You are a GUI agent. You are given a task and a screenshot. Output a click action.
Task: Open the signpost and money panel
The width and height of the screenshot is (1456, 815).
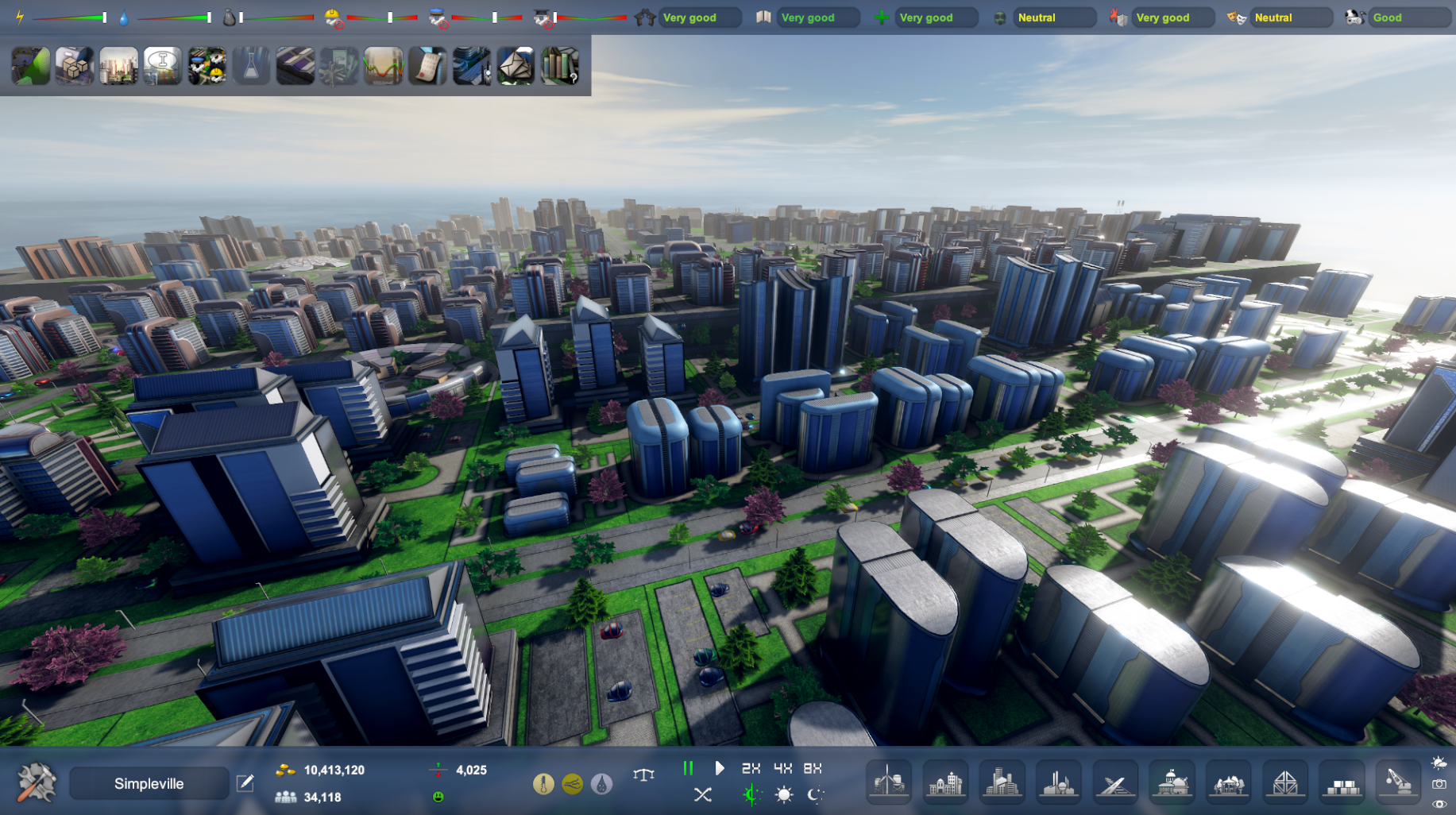(339, 65)
